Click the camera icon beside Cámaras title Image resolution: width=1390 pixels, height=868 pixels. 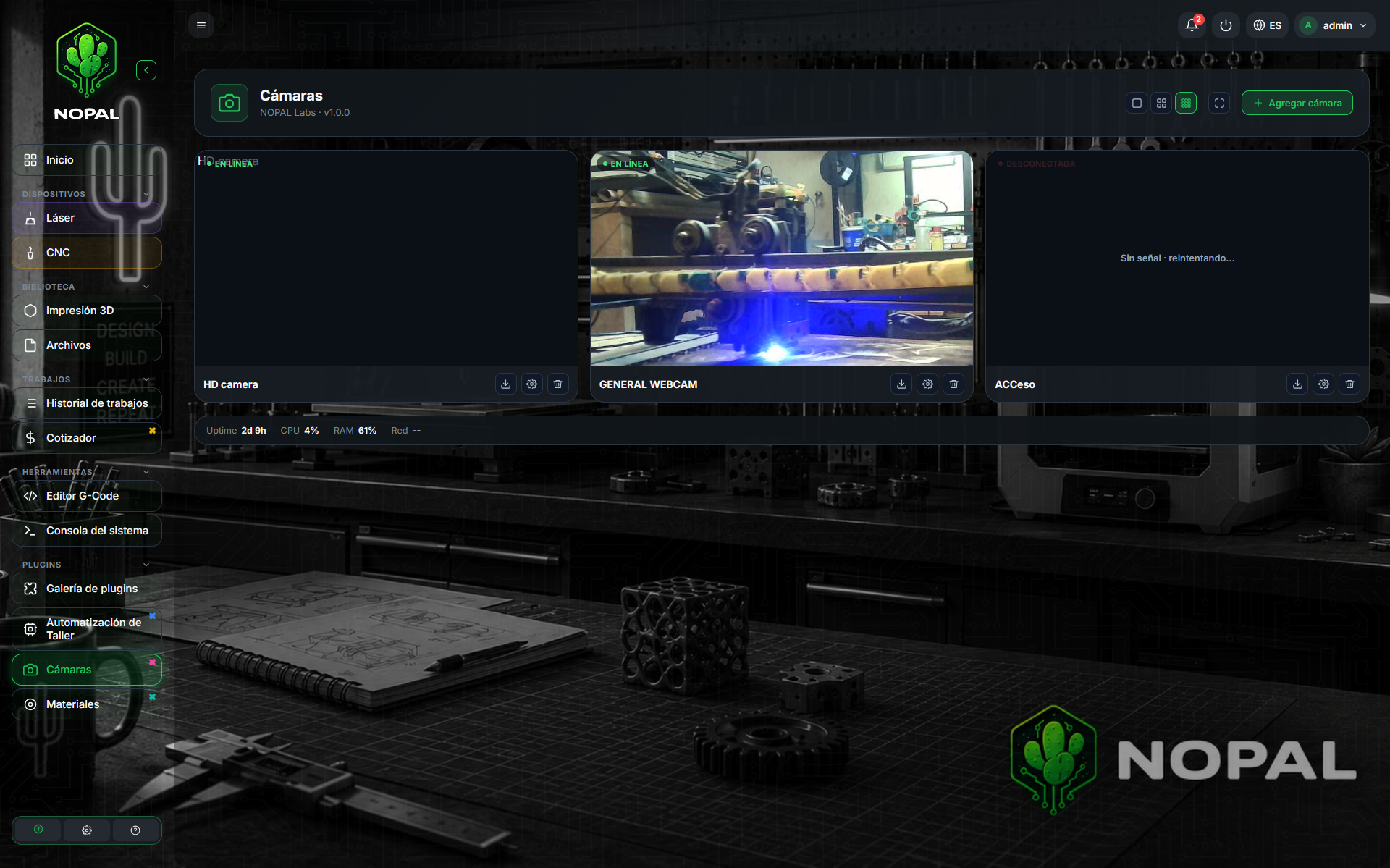229,103
